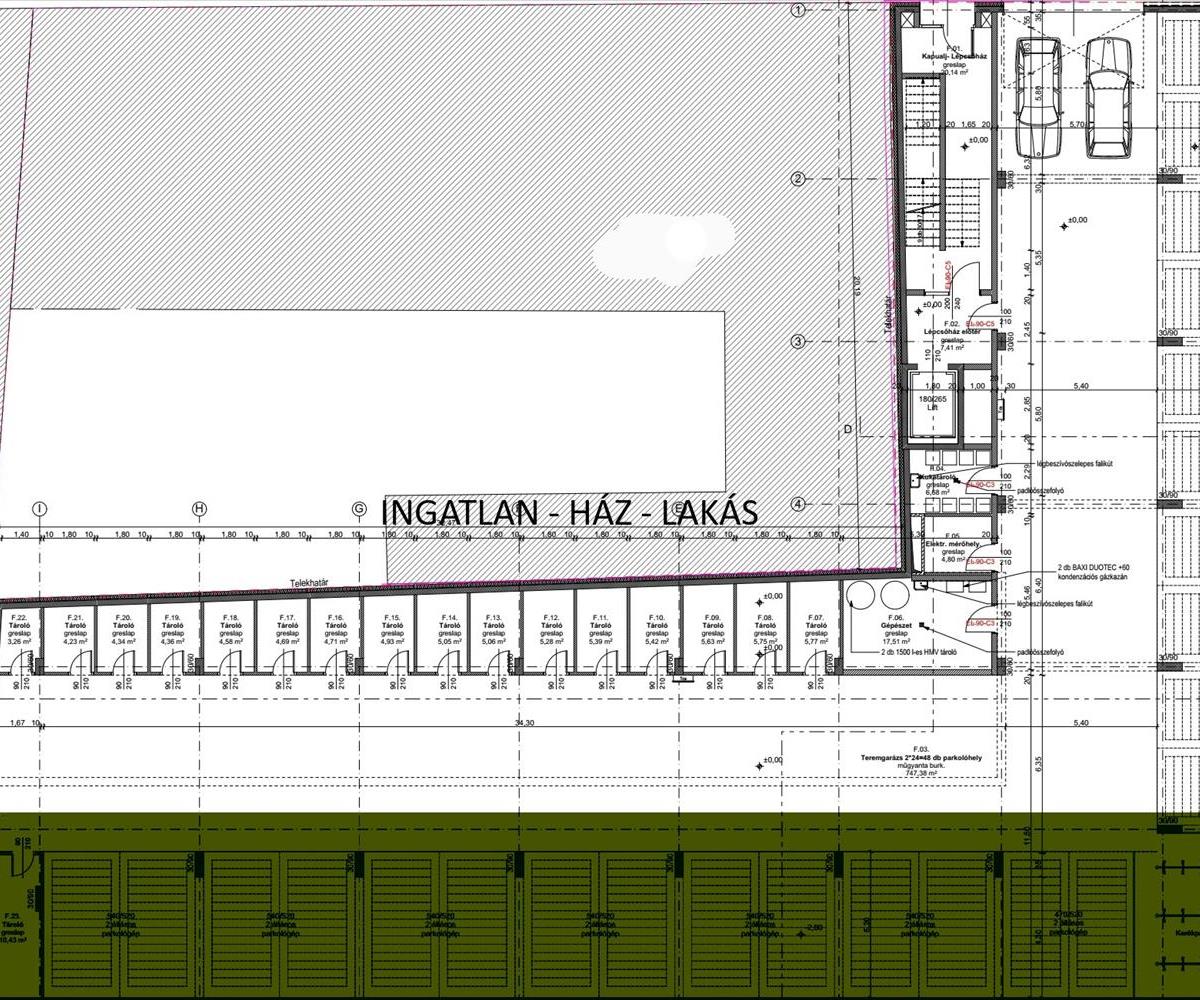Click grid axis marker circle I
This screenshot has width=1200, height=1000.
point(40,510)
